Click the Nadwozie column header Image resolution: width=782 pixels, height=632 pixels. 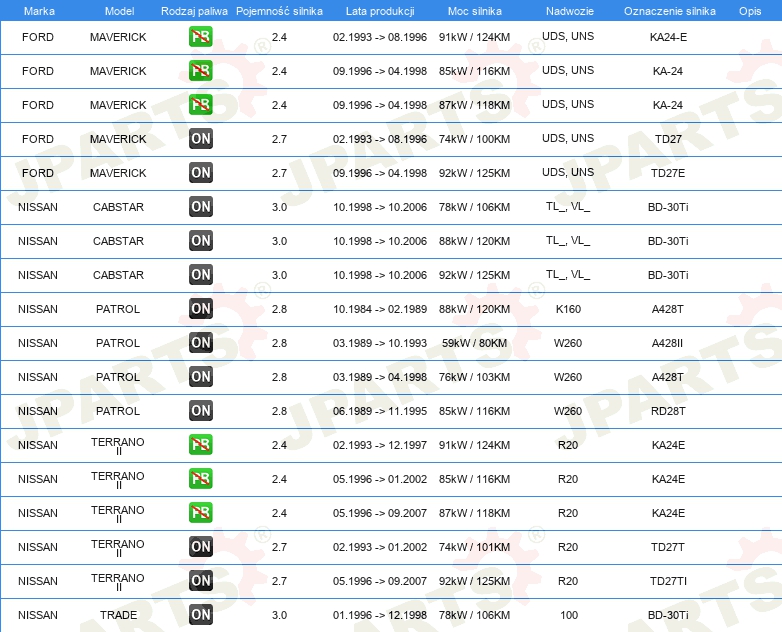tap(570, 11)
